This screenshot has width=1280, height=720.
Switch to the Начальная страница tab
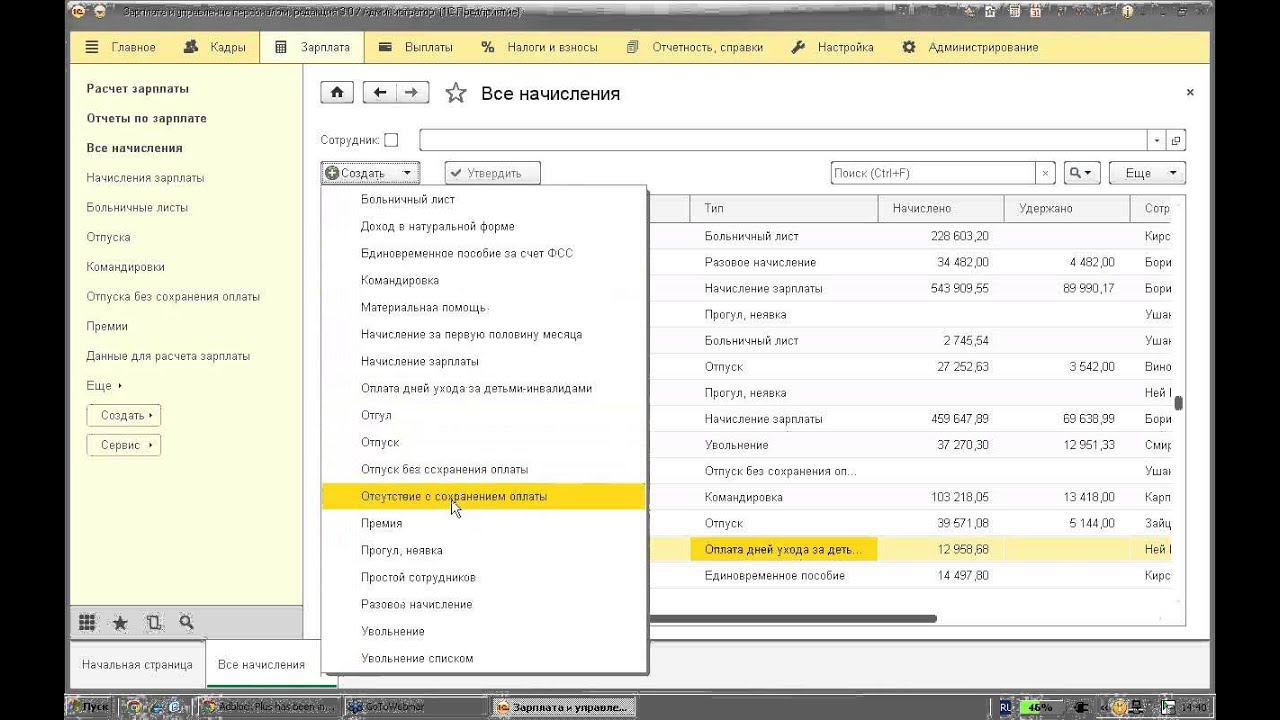click(x=137, y=664)
